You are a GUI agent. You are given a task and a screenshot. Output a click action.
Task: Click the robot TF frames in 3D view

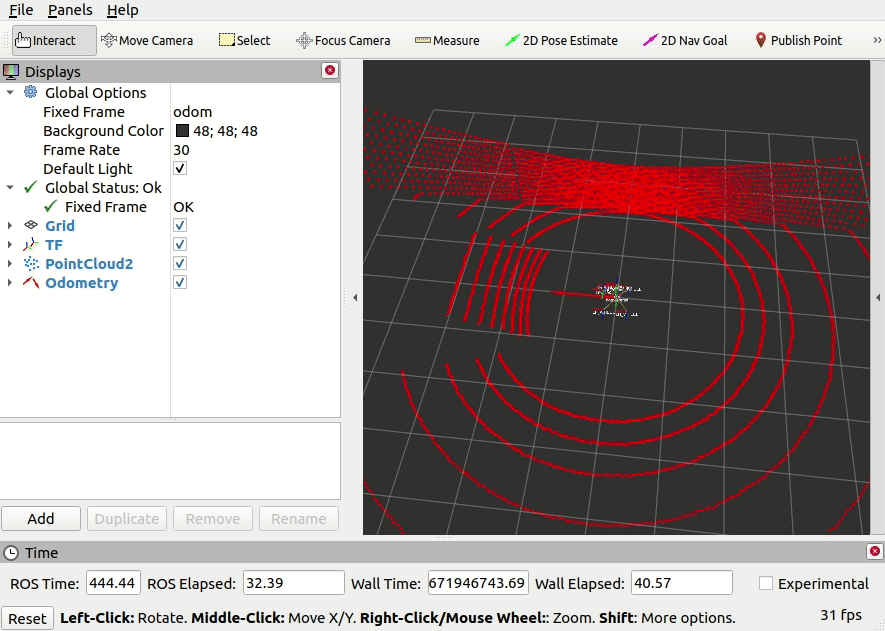click(x=616, y=300)
